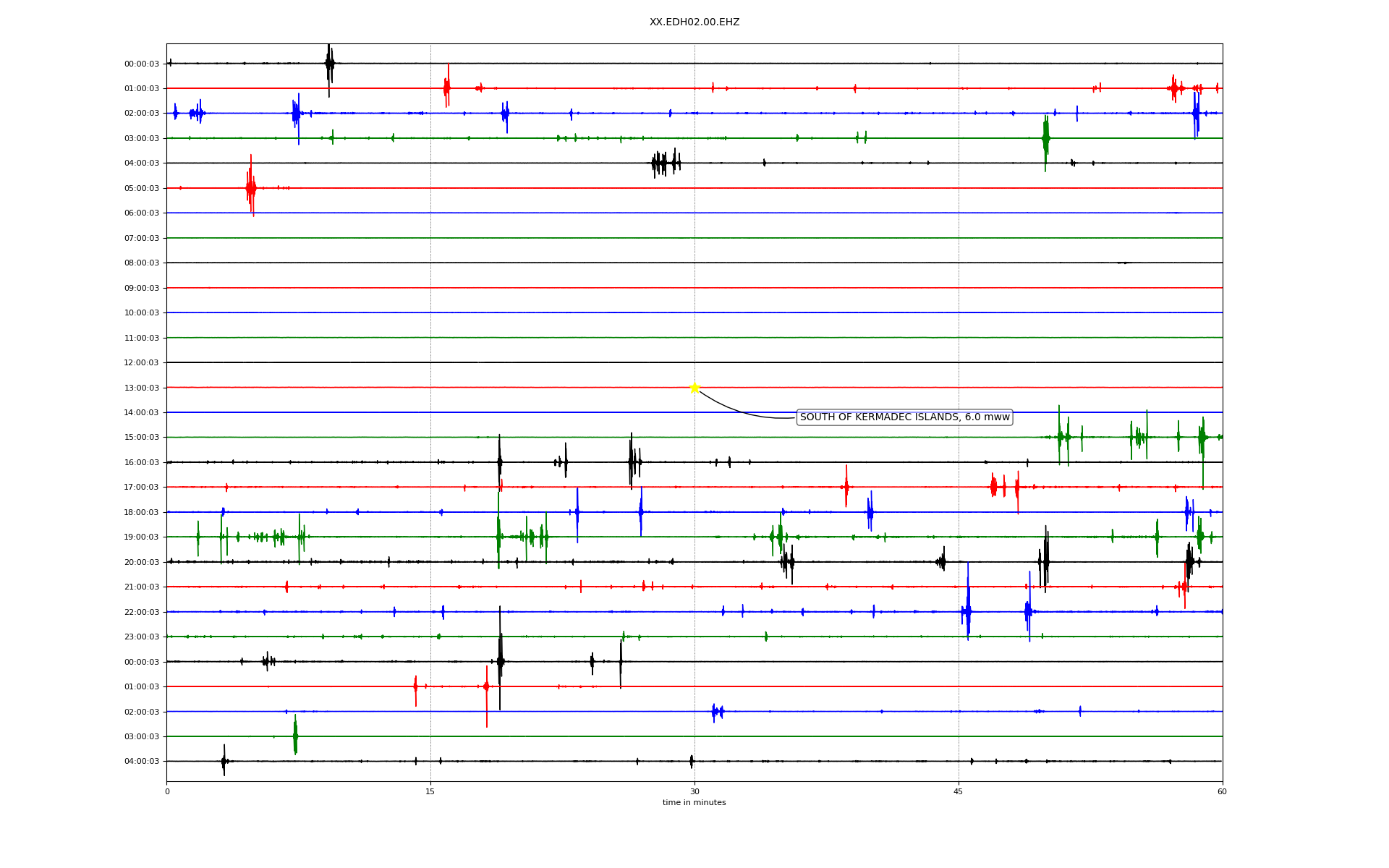Click the 23:00:03 time label
The height and width of the screenshot is (868, 1389).
[x=142, y=637]
